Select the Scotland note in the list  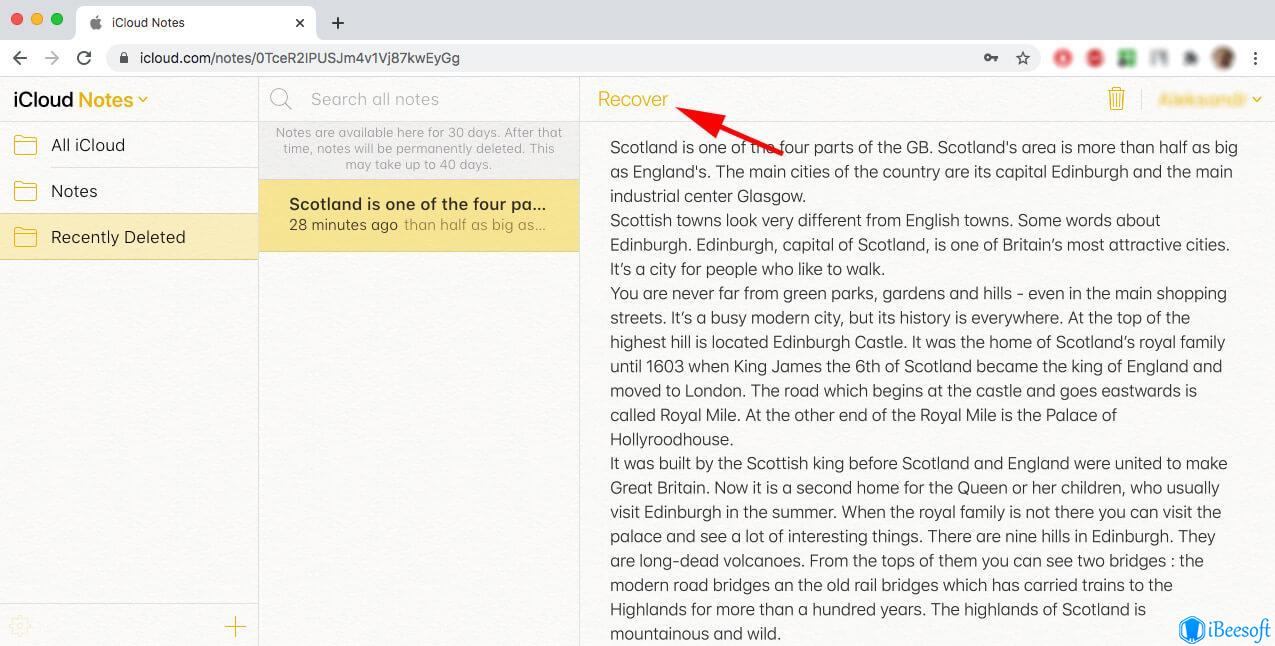pyautogui.click(x=419, y=215)
